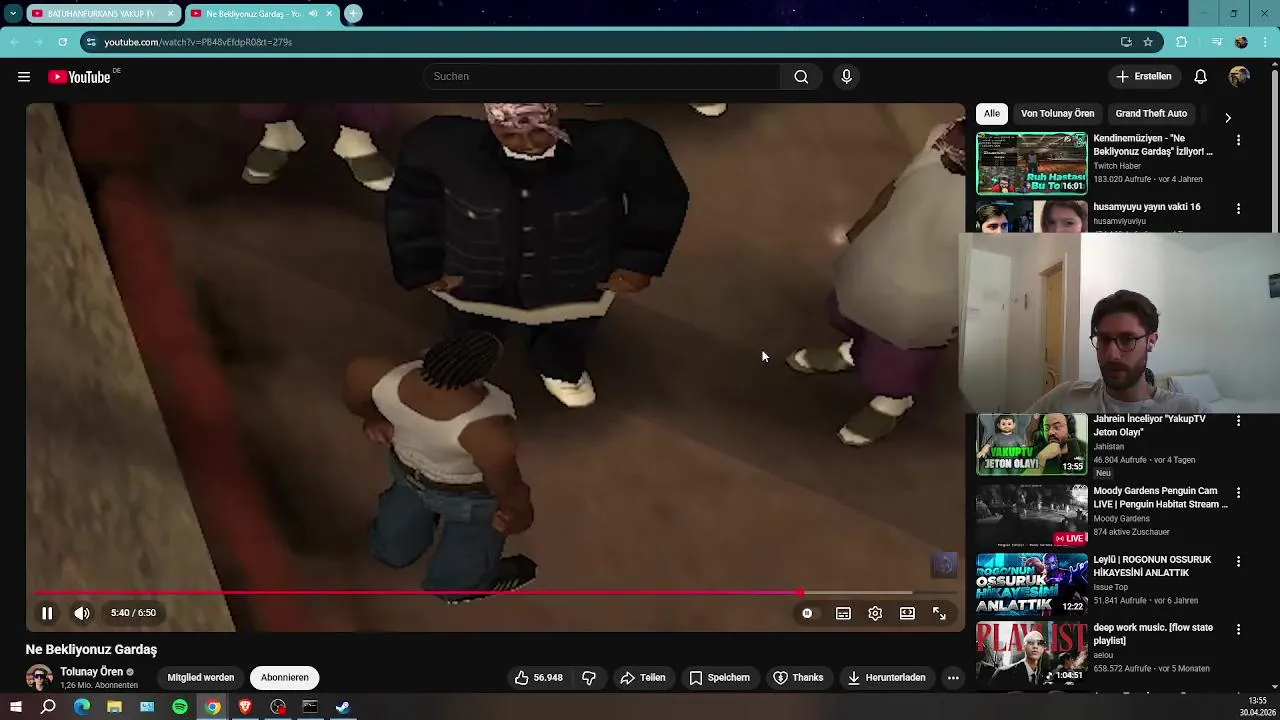The height and width of the screenshot is (720, 1280).
Task: Download the video with Herunterladen
Action: (886, 677)
